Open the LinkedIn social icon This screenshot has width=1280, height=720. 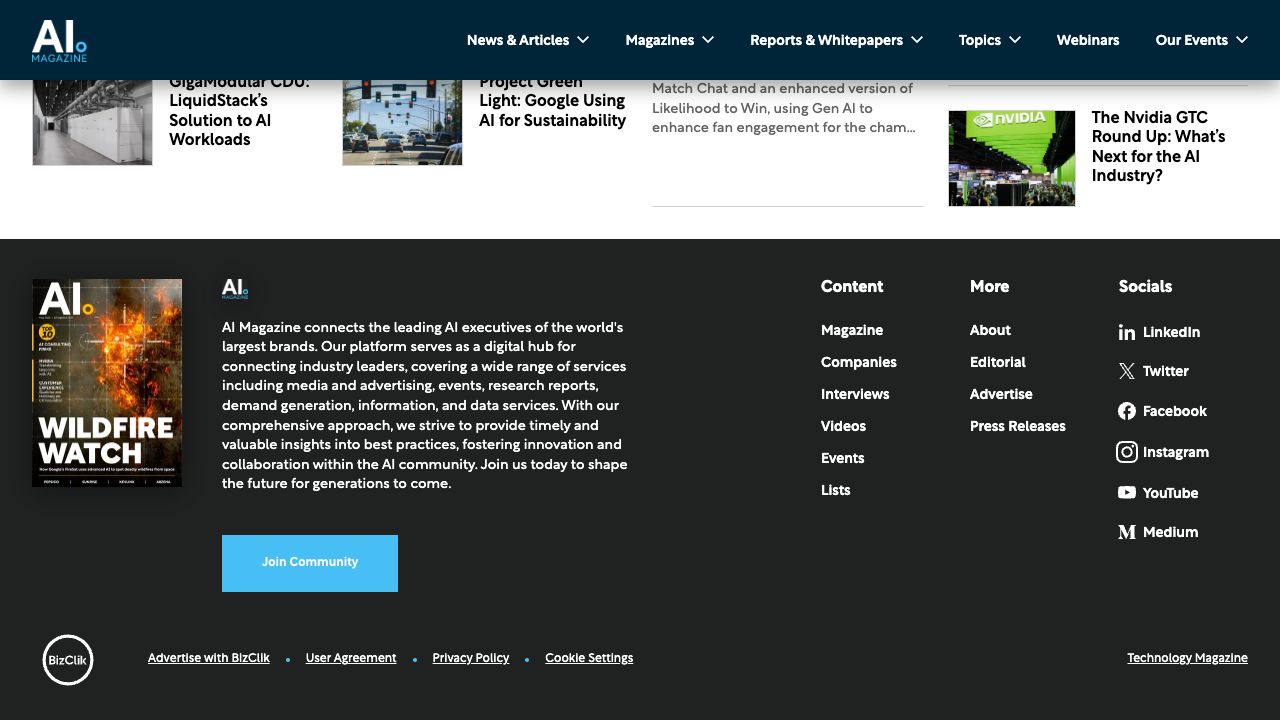(x=1127, y=333)
